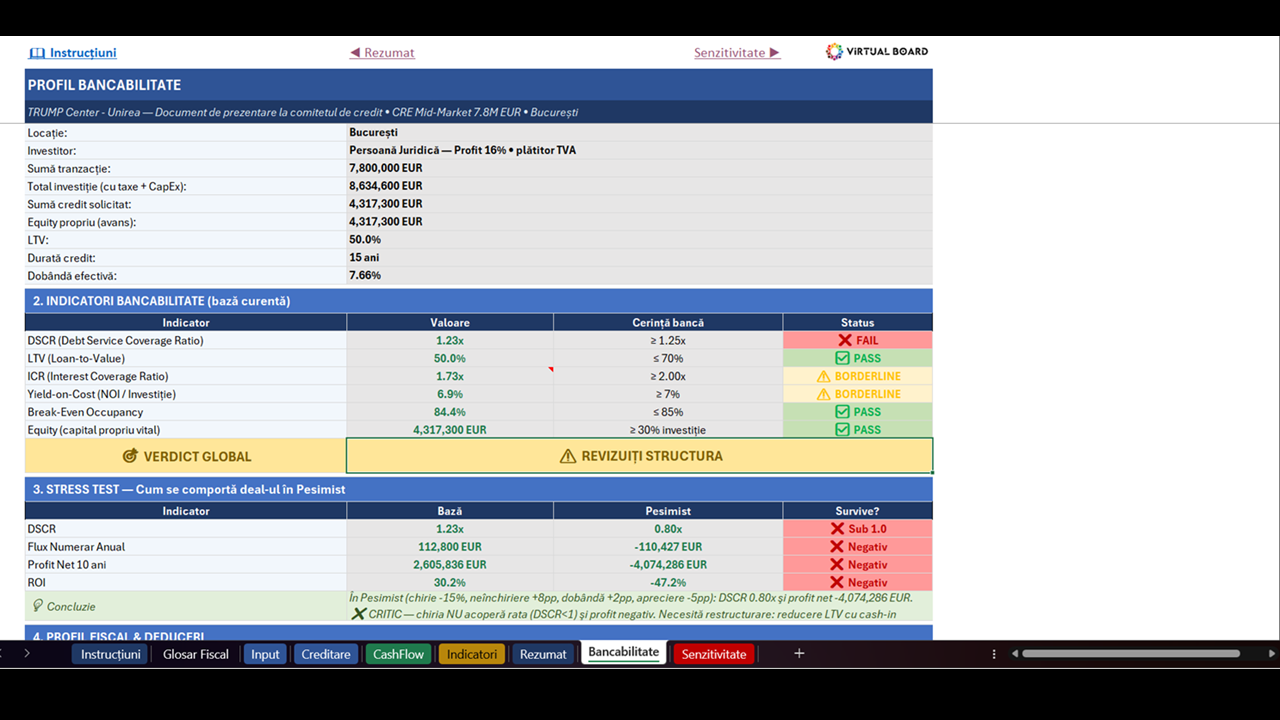Select the 2. INDICATORI BANCABILITATE section header
Screen dimensions: 1280x720
tap(479, 301)
